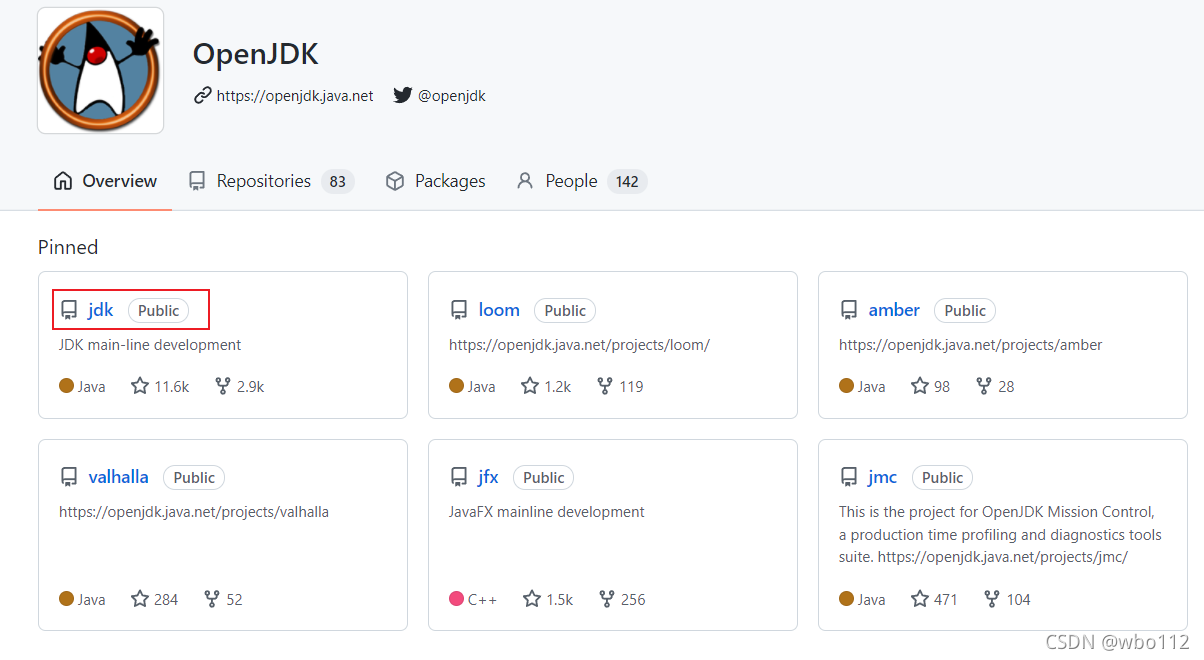Click the C++ language color dot
Screen dimensions: 1204x660
click(457, 599)
